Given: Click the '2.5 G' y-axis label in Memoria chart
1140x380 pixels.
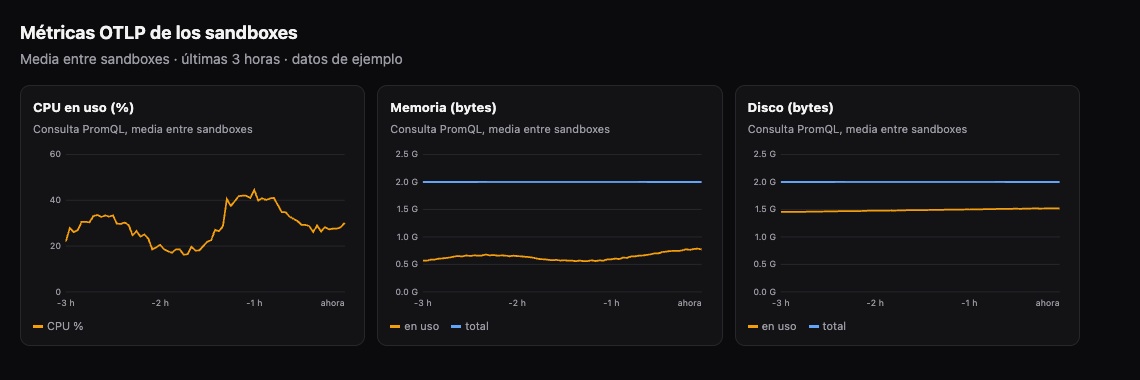Looking at the screenshot, I should 406,154.
